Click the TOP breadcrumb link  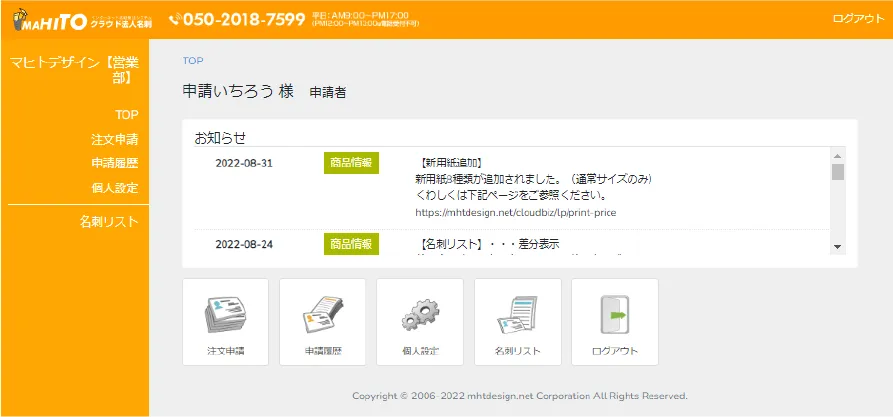tap(193, 60)
